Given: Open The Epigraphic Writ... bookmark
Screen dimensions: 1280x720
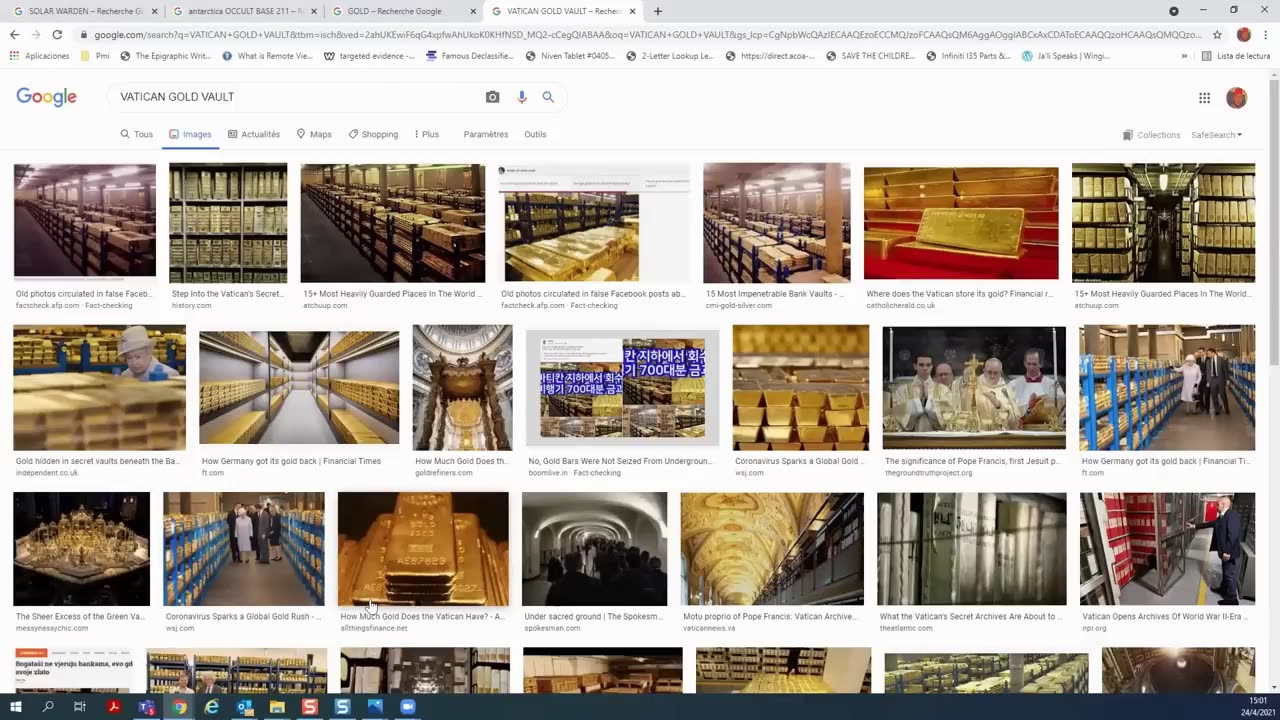Looking at the screenshot, I should pyautogui.click(x=165, y=56).
